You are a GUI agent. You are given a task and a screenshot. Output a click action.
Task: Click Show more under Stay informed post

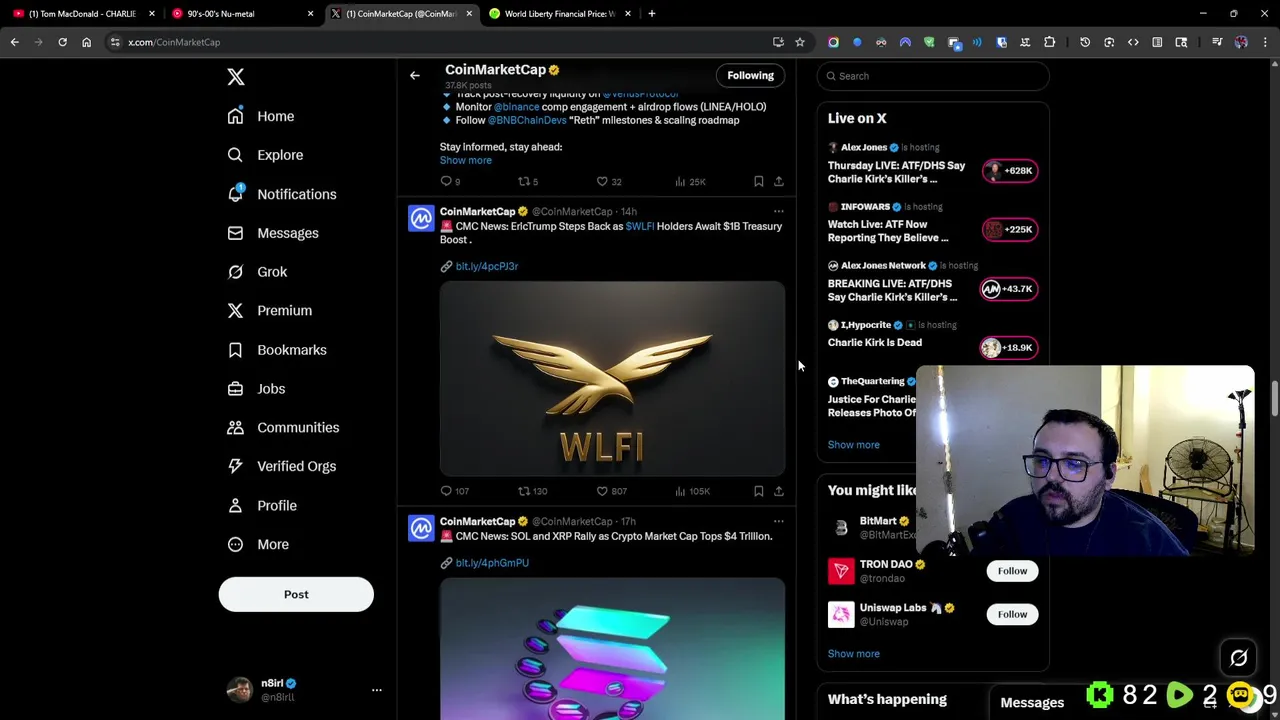[465, 160]
